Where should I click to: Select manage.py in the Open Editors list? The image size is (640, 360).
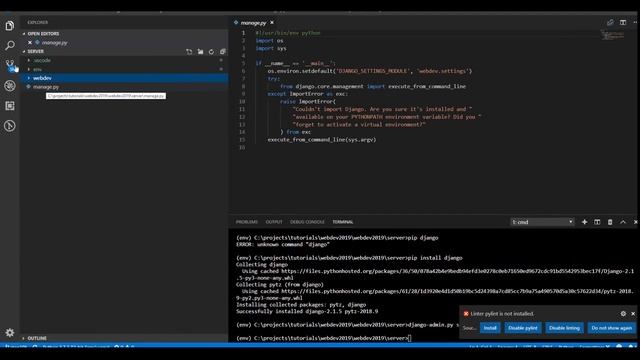pos(124,42)
